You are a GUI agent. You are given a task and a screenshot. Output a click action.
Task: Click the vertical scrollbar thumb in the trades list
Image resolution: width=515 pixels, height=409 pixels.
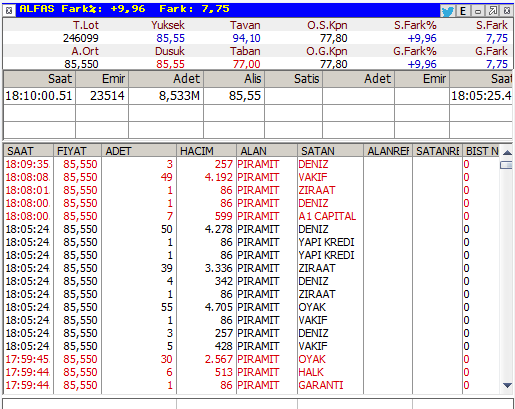[x=507, y=165]
